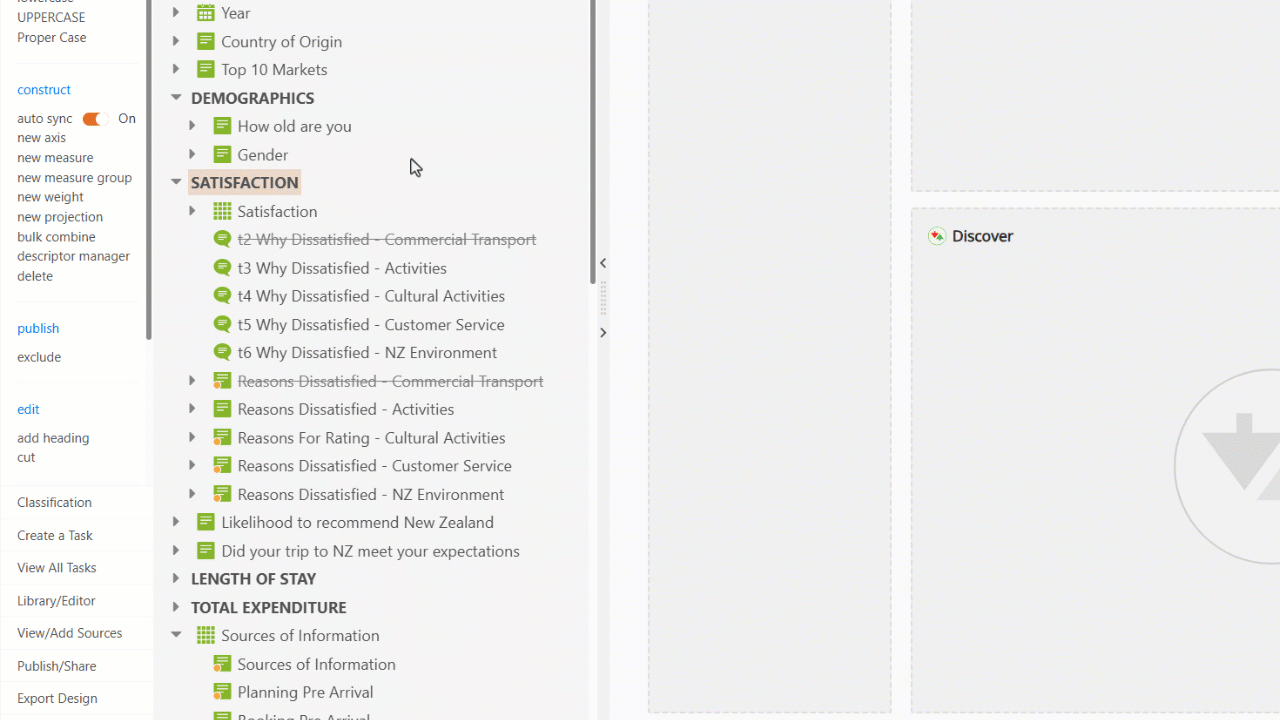Image resolution: width=1280 pixels, height=720 pixels.
Task: Expand Reasons Dissatisfied - NZ Environment
Action: (x=192, y=494)
